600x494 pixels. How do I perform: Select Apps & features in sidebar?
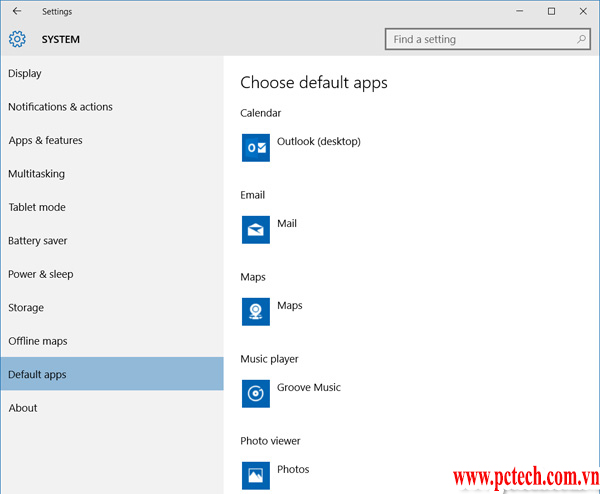click(45, 140)
